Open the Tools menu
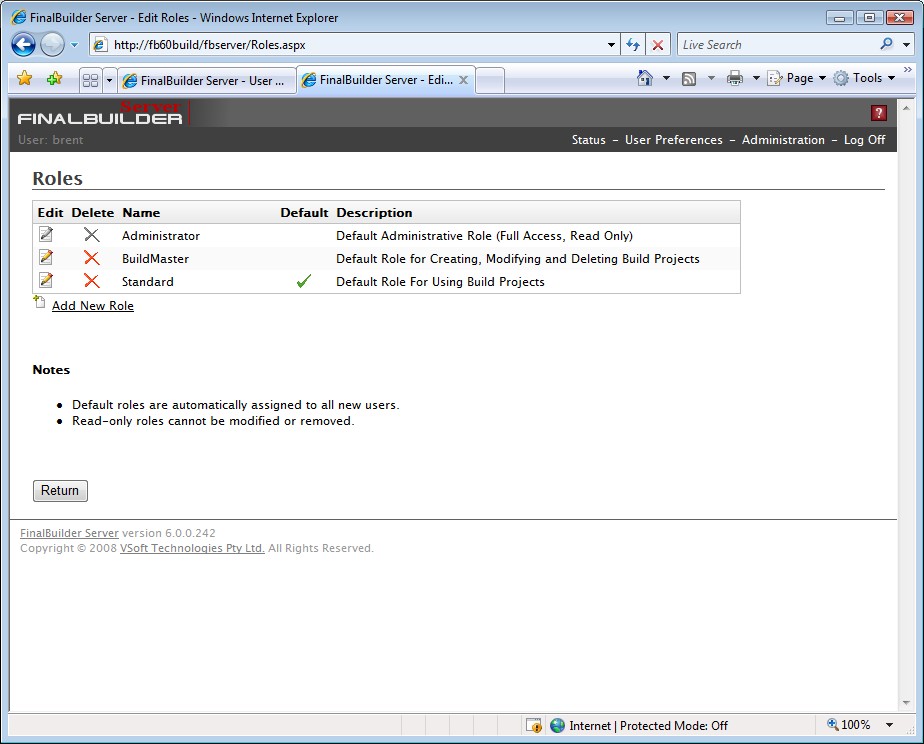This screenshot has width=924, height=744. pyautogui.click(x=864, y=78)
